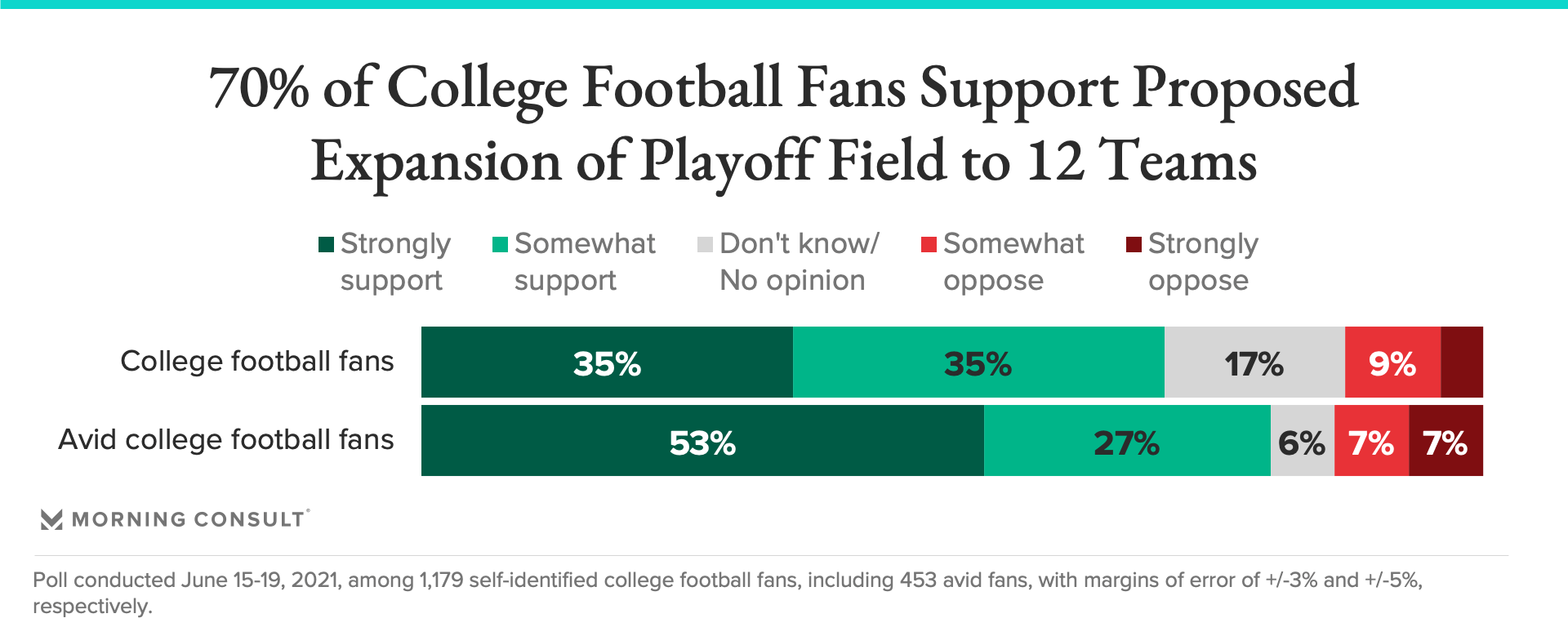The height and width of the screenshot is (627, 1568).
Task: Select the unlabeled strongly oppose segment, top bar
Action: coord(1462,363)
